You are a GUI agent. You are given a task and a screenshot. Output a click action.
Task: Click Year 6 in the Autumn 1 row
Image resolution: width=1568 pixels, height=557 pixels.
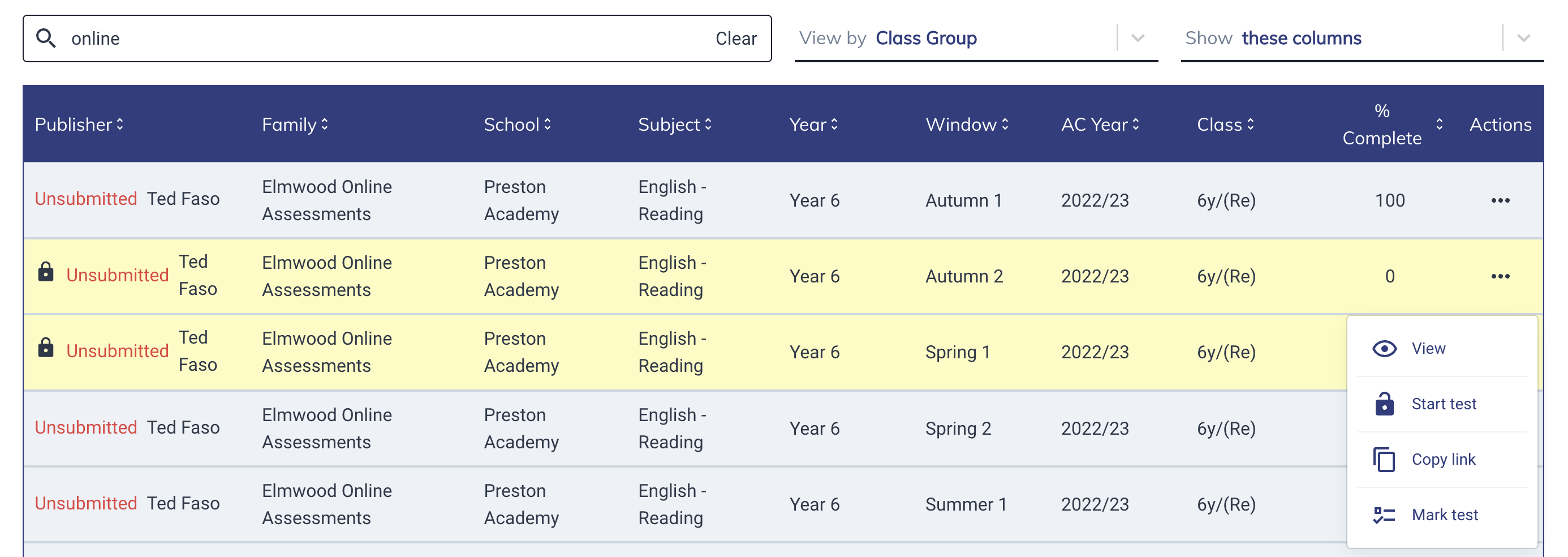[814, 200]
